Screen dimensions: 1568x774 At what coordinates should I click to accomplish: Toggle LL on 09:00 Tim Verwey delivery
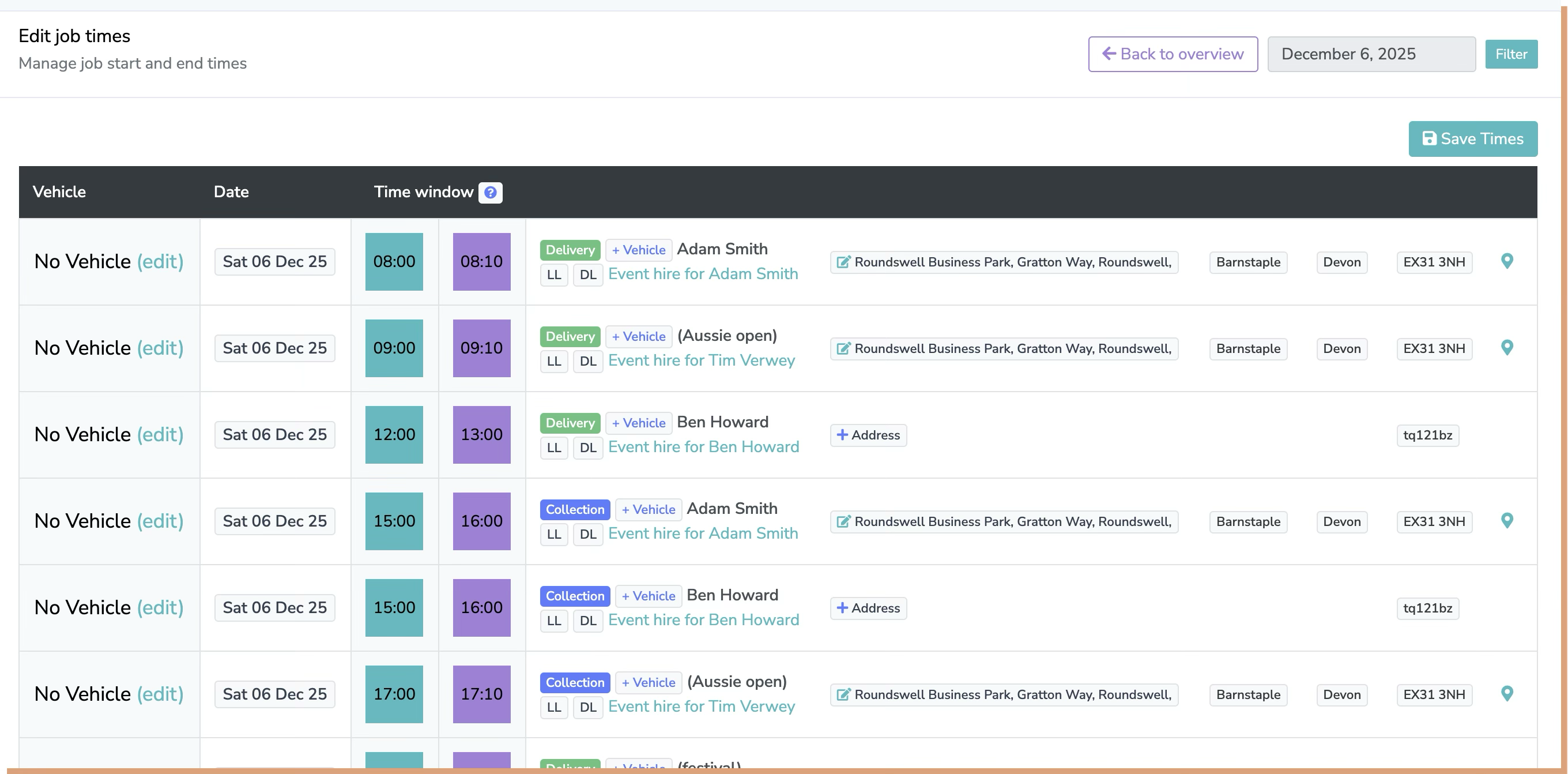[554, 361]
